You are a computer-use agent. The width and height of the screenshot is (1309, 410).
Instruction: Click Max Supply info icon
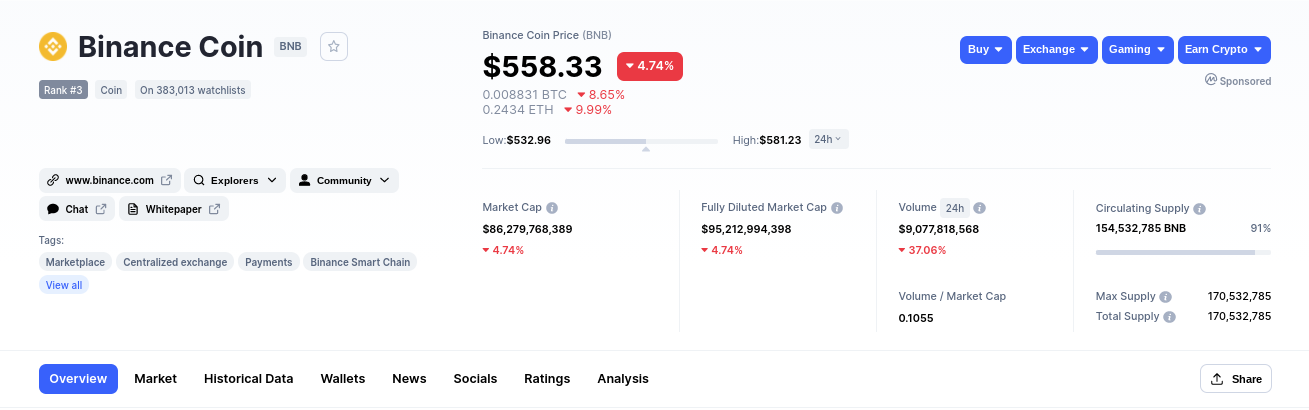(1165, 297)
